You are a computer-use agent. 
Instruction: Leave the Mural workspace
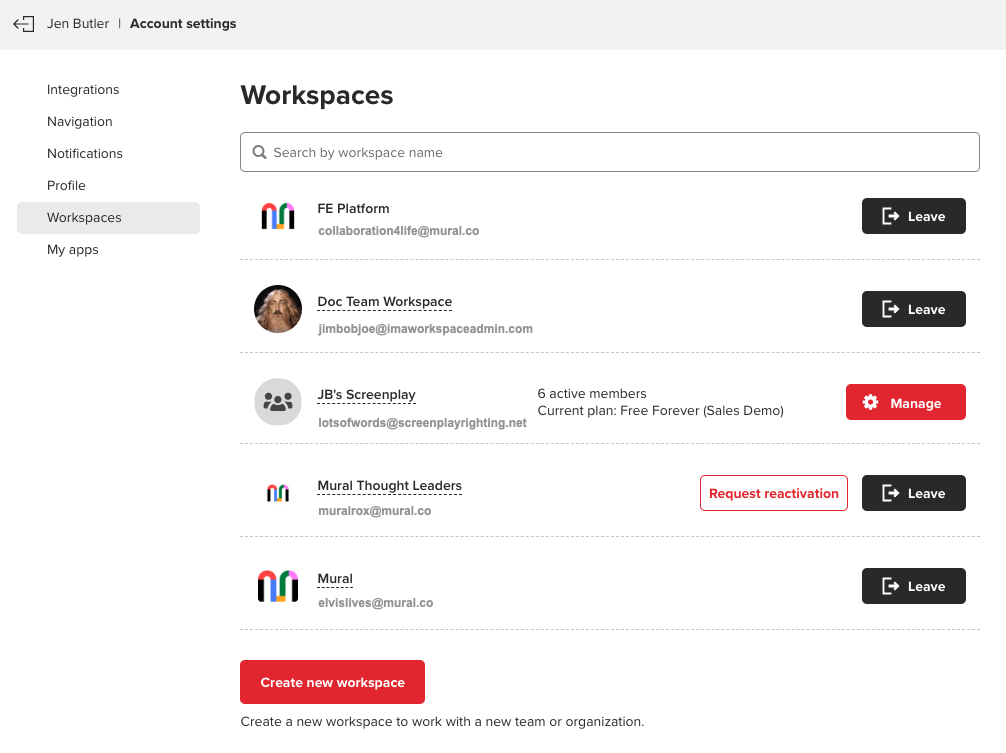tap(913, 586)
